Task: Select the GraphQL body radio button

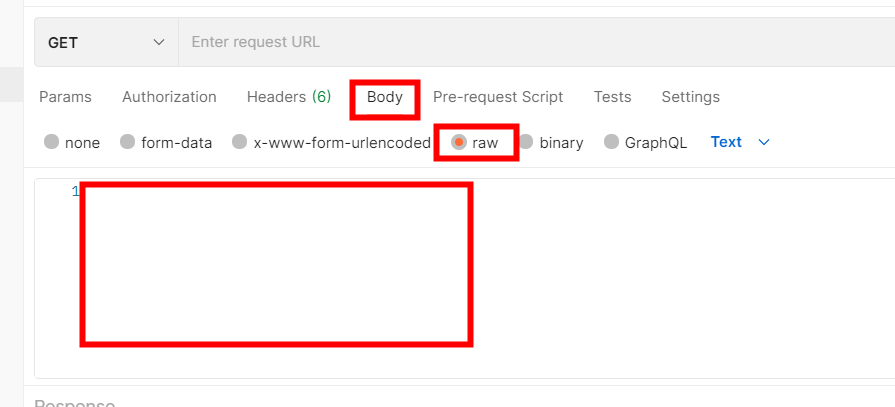Action: (x=612, y=142)
